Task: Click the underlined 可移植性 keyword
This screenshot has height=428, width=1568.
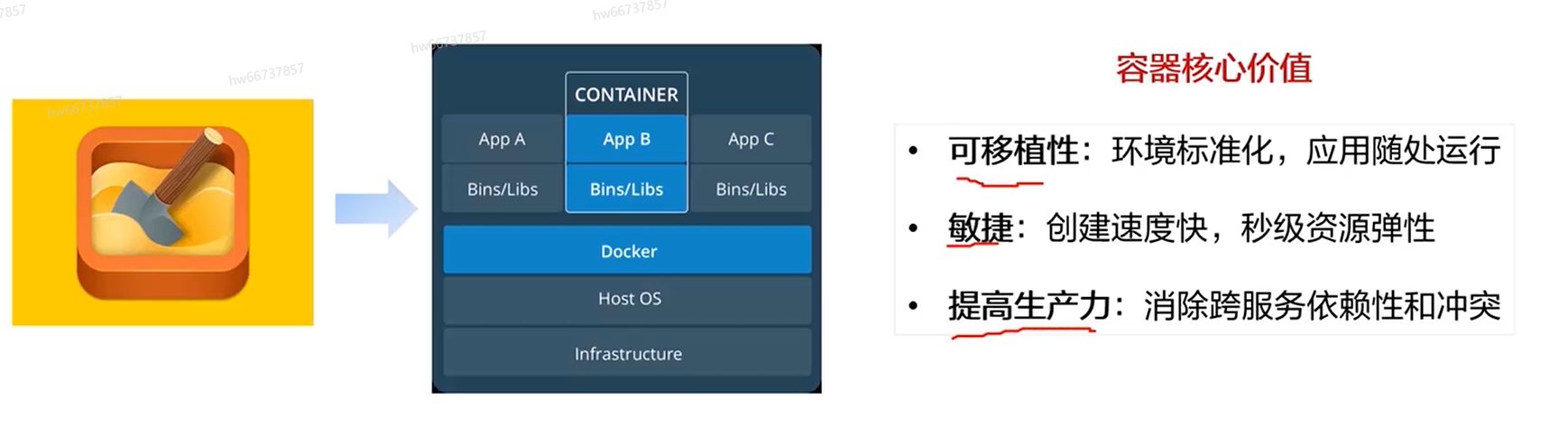Action: (1013, 151)
